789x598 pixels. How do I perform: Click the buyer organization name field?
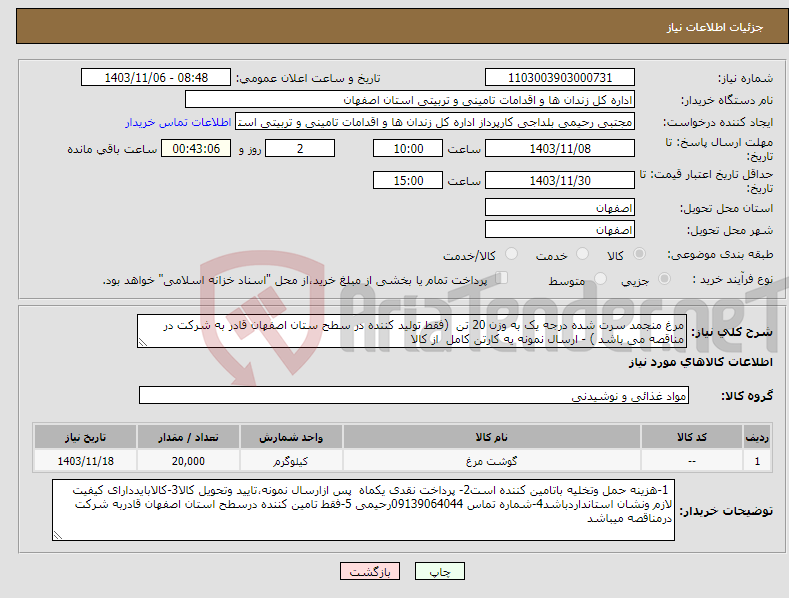410,100
